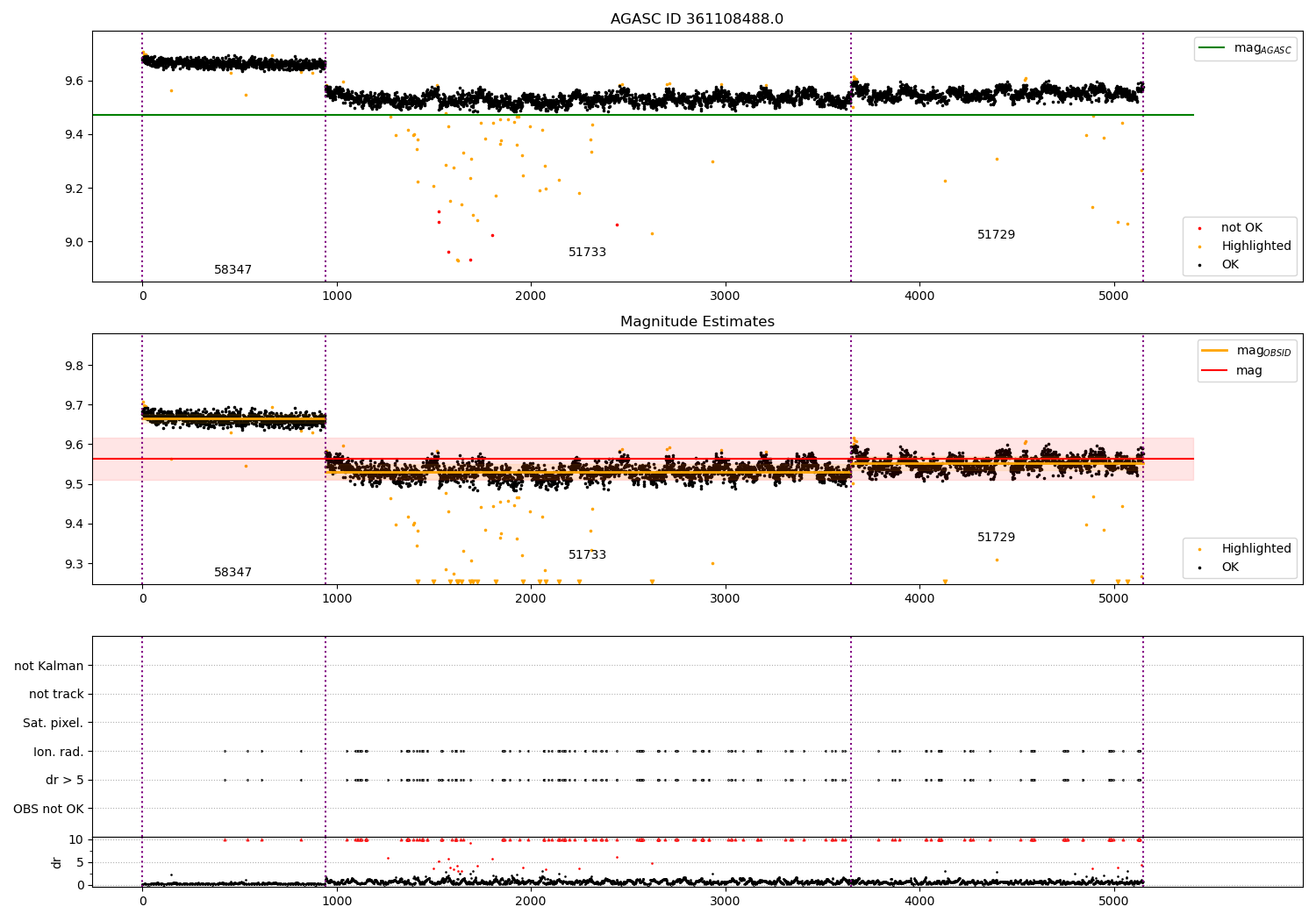Click the 'dr > 5' row label

tap(65, 781)
